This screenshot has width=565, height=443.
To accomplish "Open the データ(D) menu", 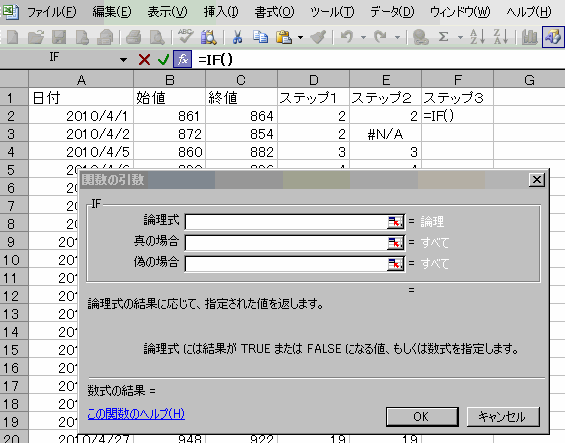I will point(392,12).
